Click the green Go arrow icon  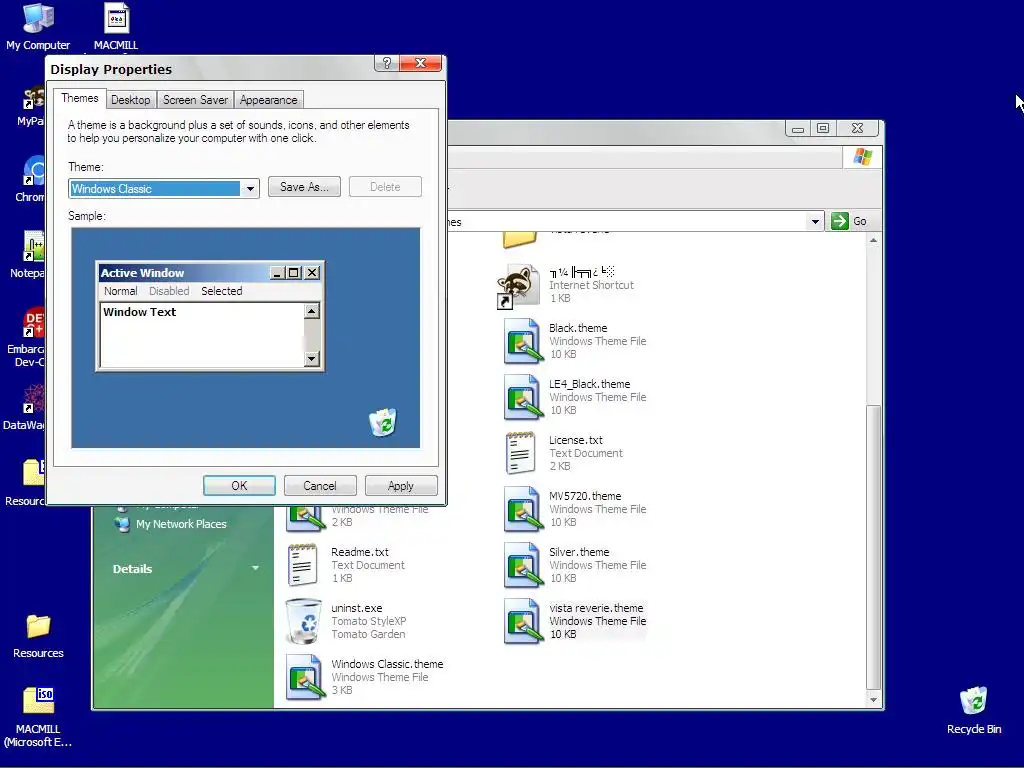(x=839, y=221)
